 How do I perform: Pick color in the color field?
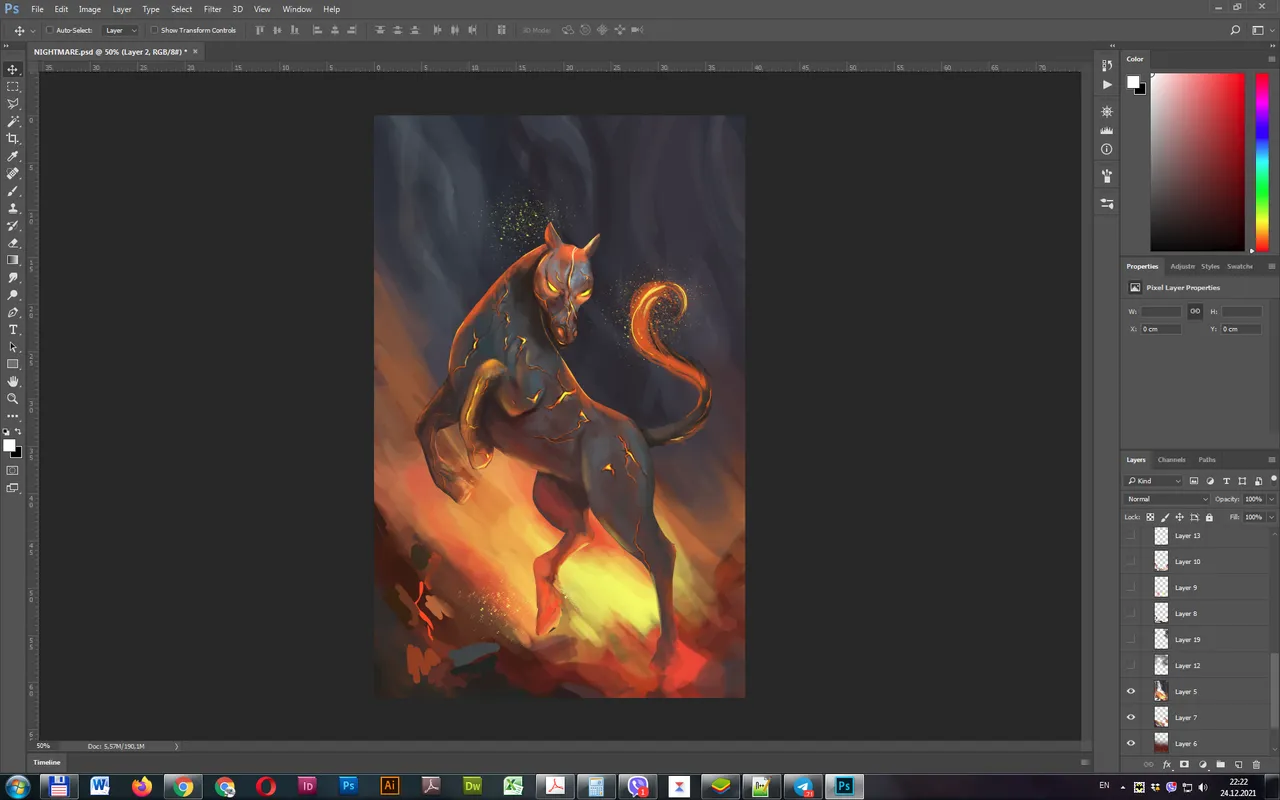pyautogui.click(x=1198, y=162)
